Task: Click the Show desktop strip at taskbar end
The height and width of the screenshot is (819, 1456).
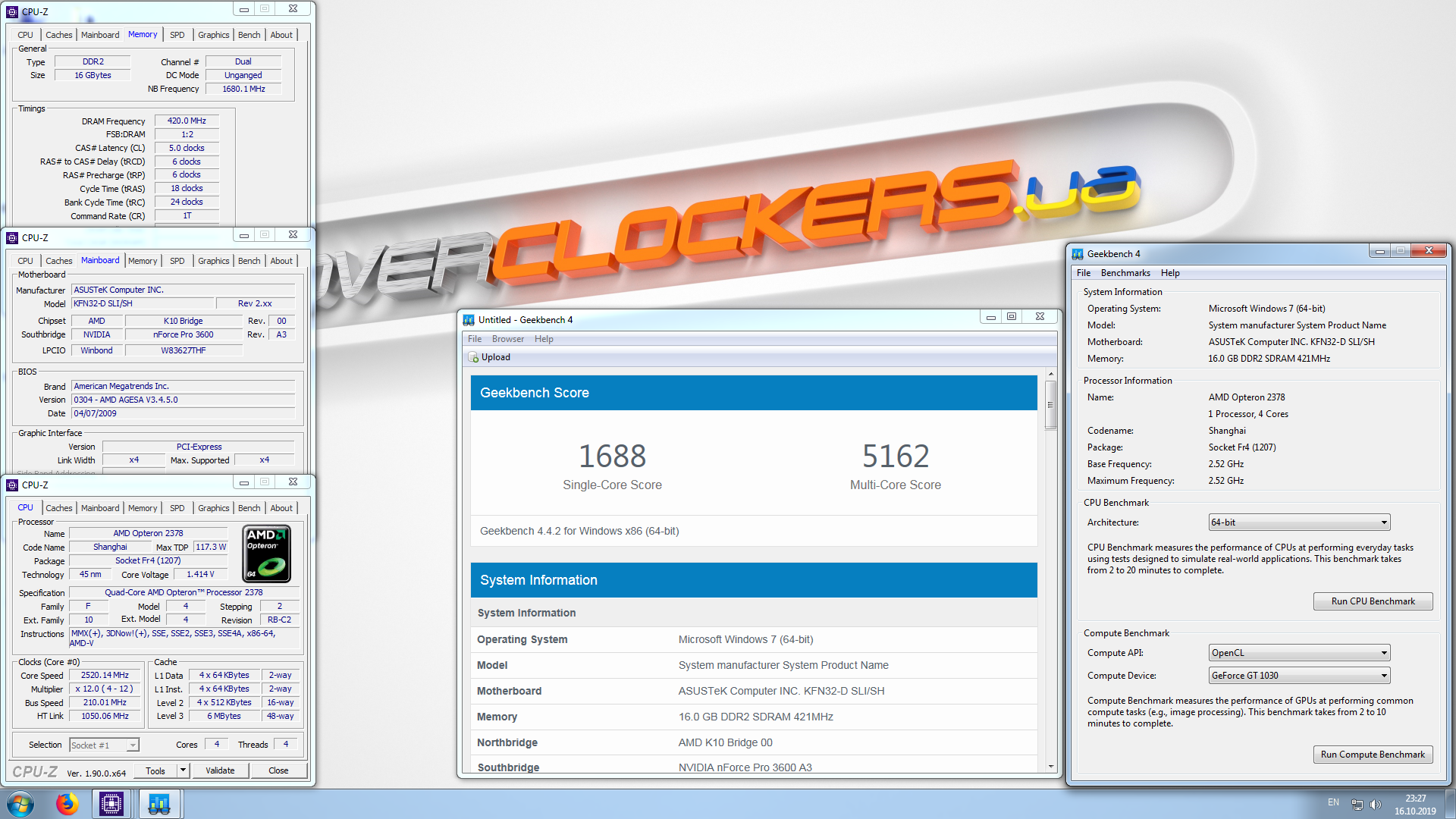Action: point(1450,804)
